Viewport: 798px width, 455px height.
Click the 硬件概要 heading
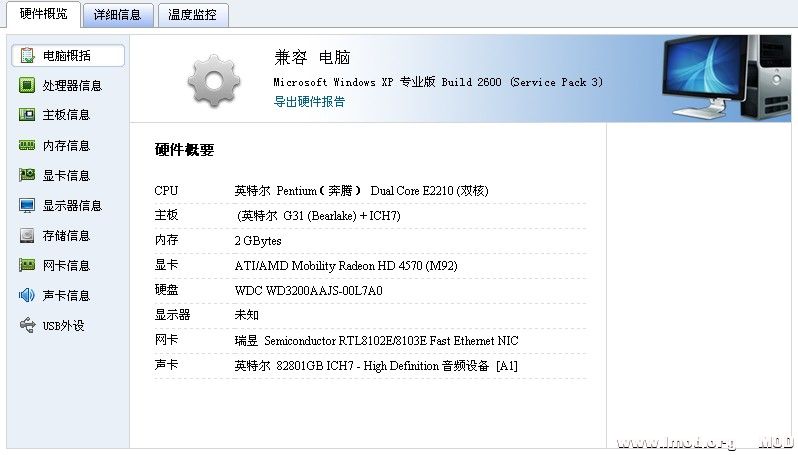[184, 150]
